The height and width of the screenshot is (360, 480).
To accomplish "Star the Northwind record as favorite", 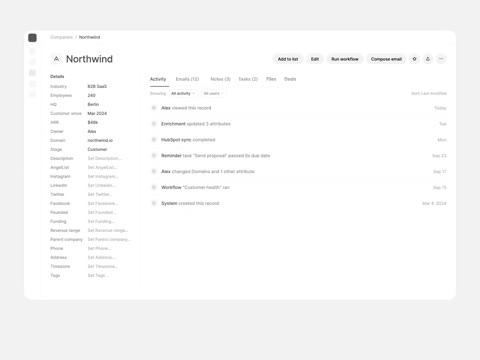I will 414,59.
